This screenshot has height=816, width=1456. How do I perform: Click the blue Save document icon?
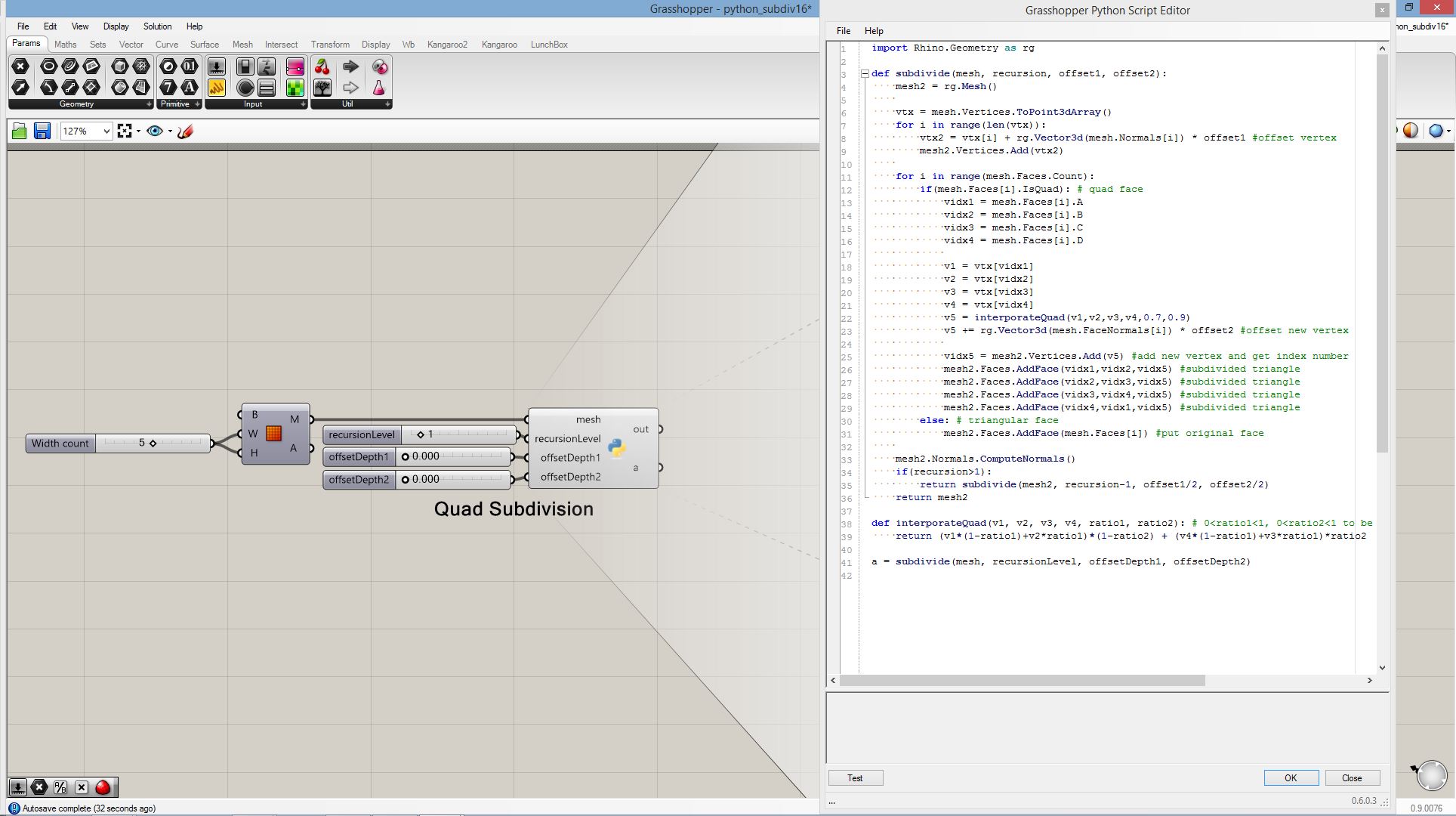[42, 131]
